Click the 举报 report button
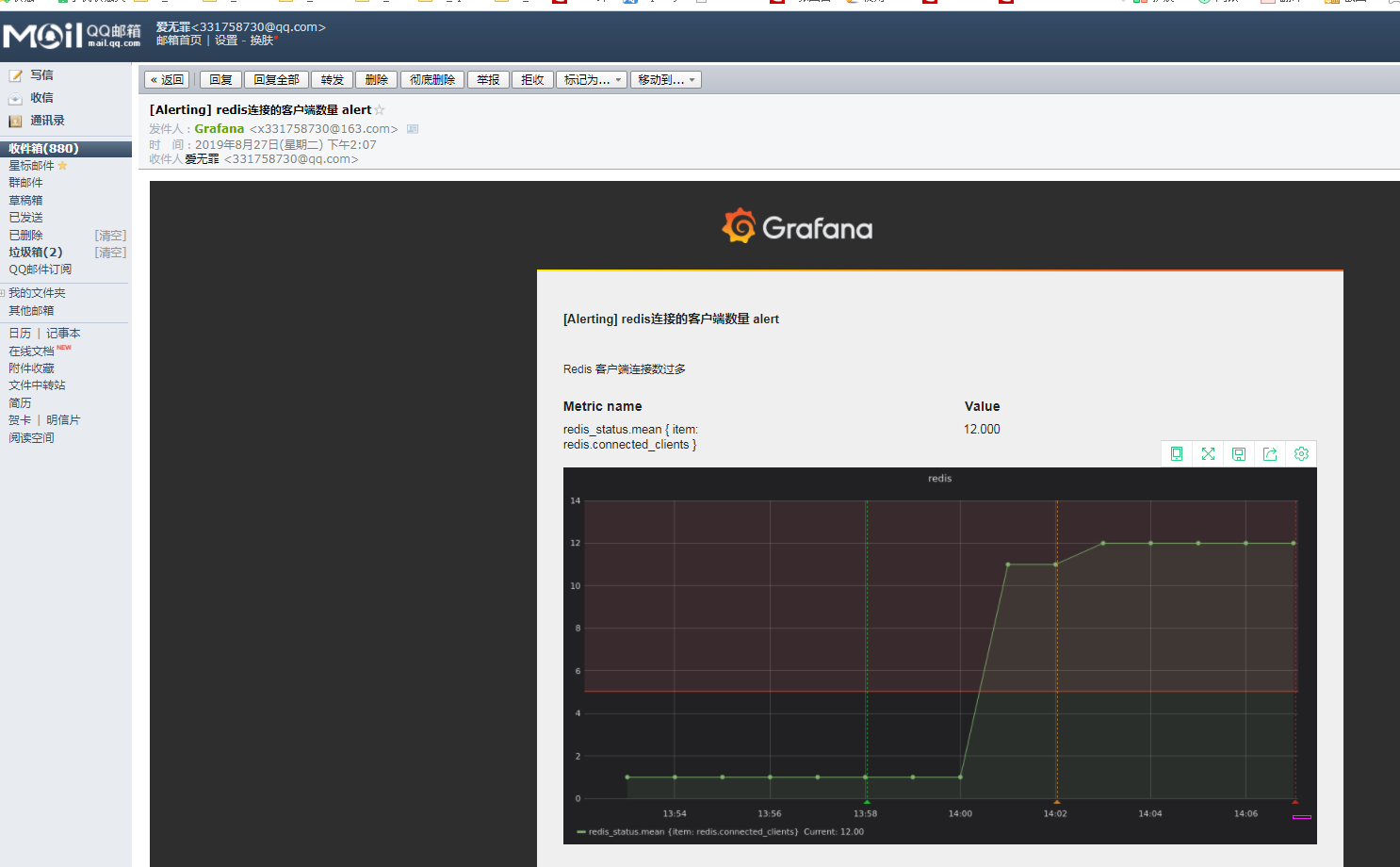 tap(488, 80)
